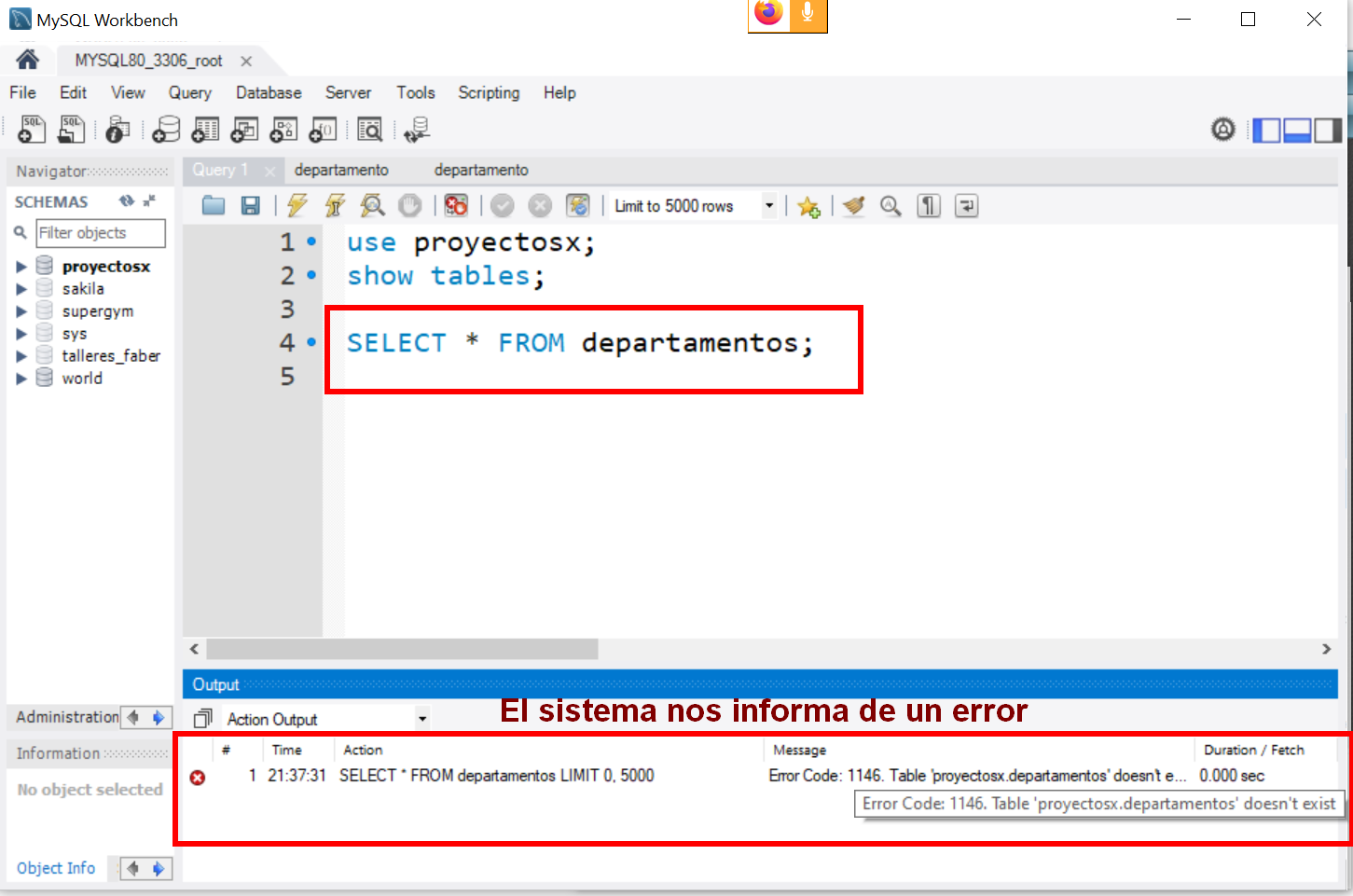1353x896 pixels.
Task: Open the Limit to 5000 rows dropdown
Action: [x=769, y=206]
